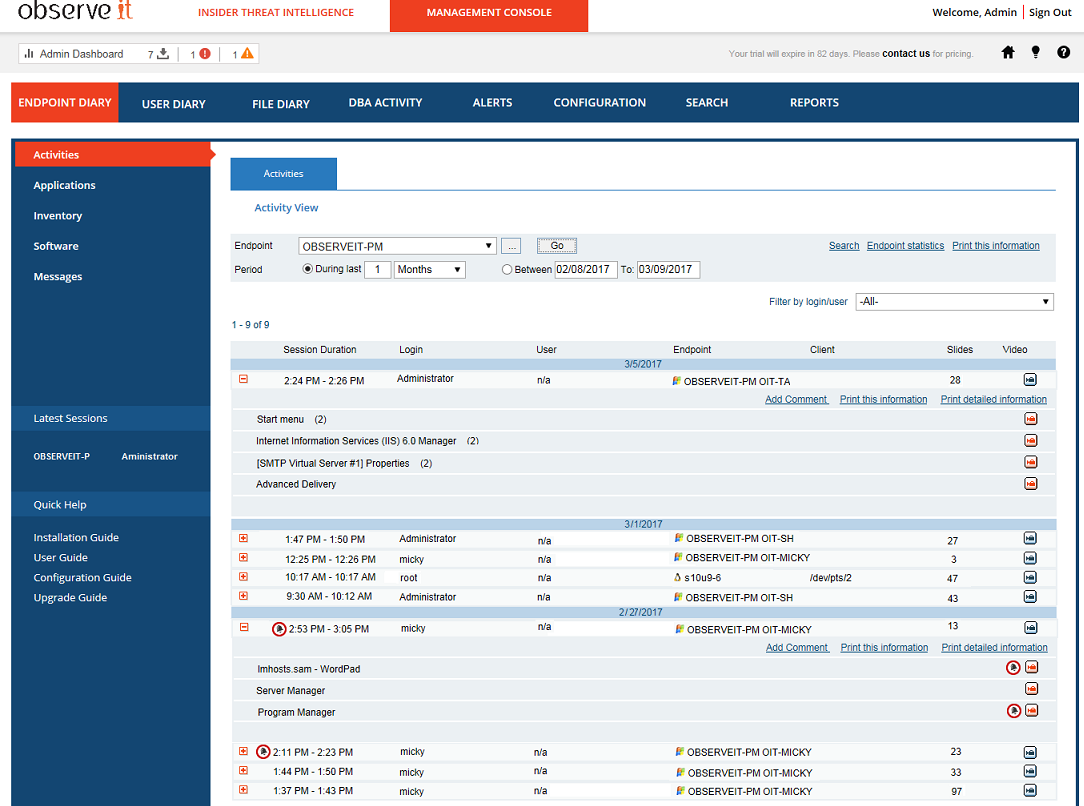Click the Endpoint statistics link
This screenshot has width=1084, height=806.
905,246
